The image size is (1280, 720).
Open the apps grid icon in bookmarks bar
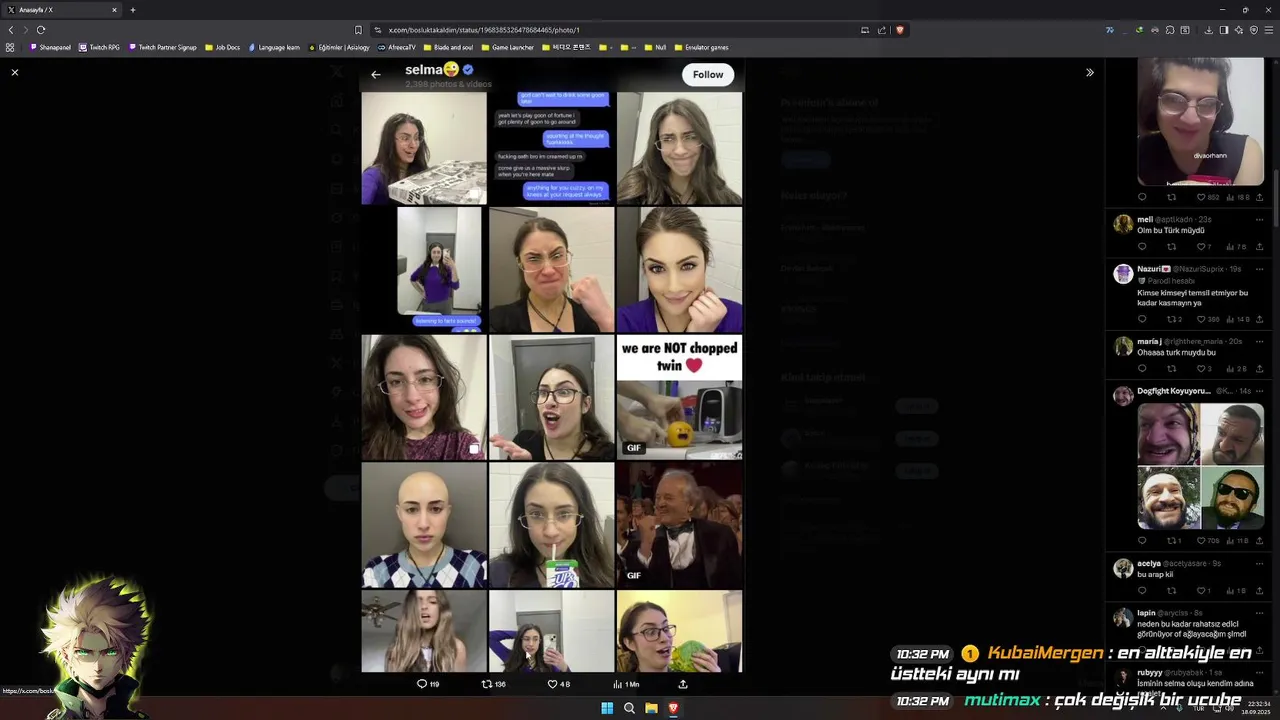pos(10,47)
